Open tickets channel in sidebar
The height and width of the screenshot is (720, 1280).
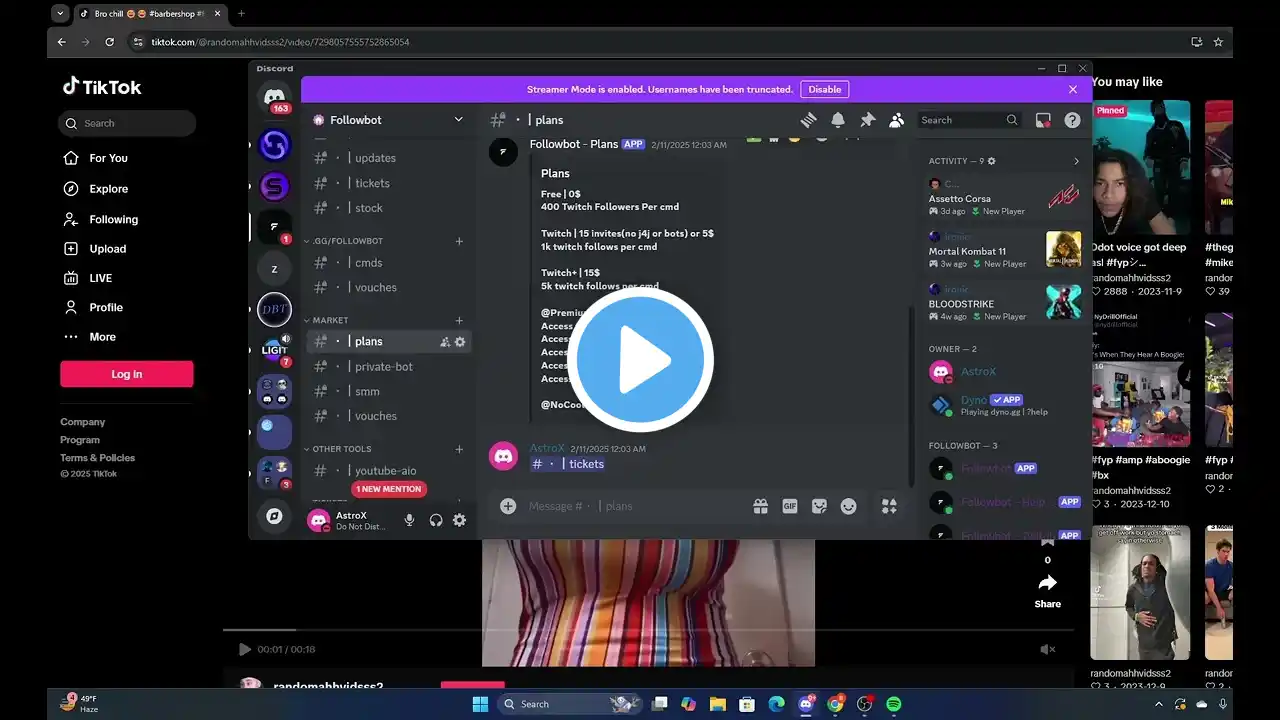(388, 183)
